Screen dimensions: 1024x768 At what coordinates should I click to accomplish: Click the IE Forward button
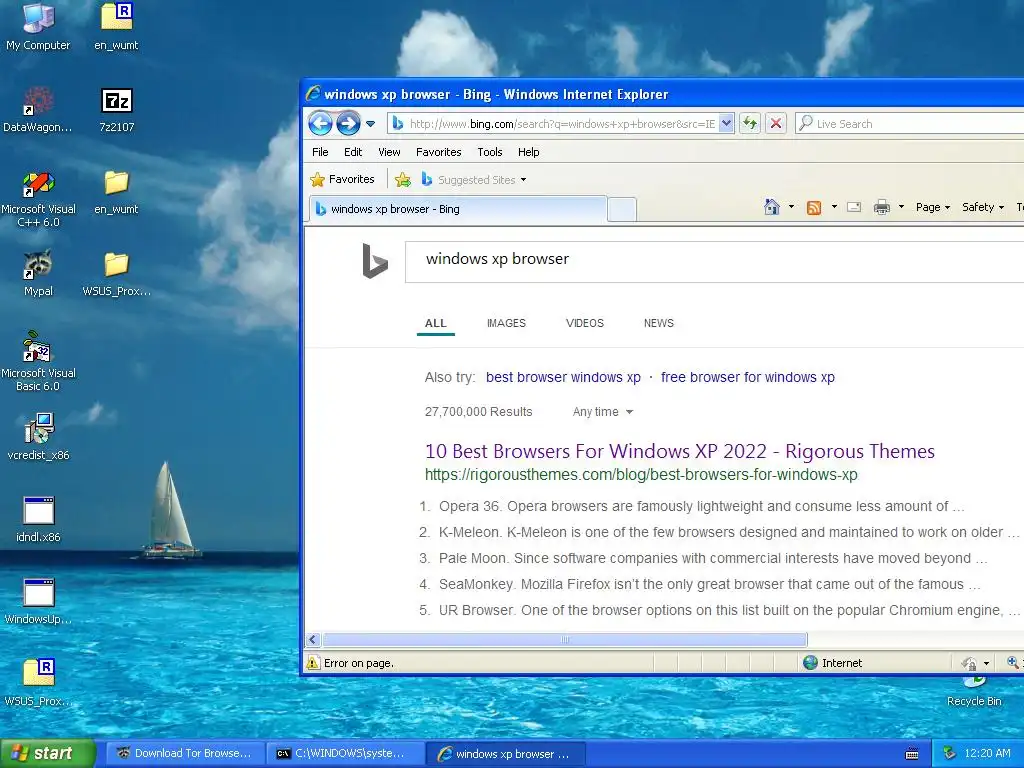click(x=348, y=123)
